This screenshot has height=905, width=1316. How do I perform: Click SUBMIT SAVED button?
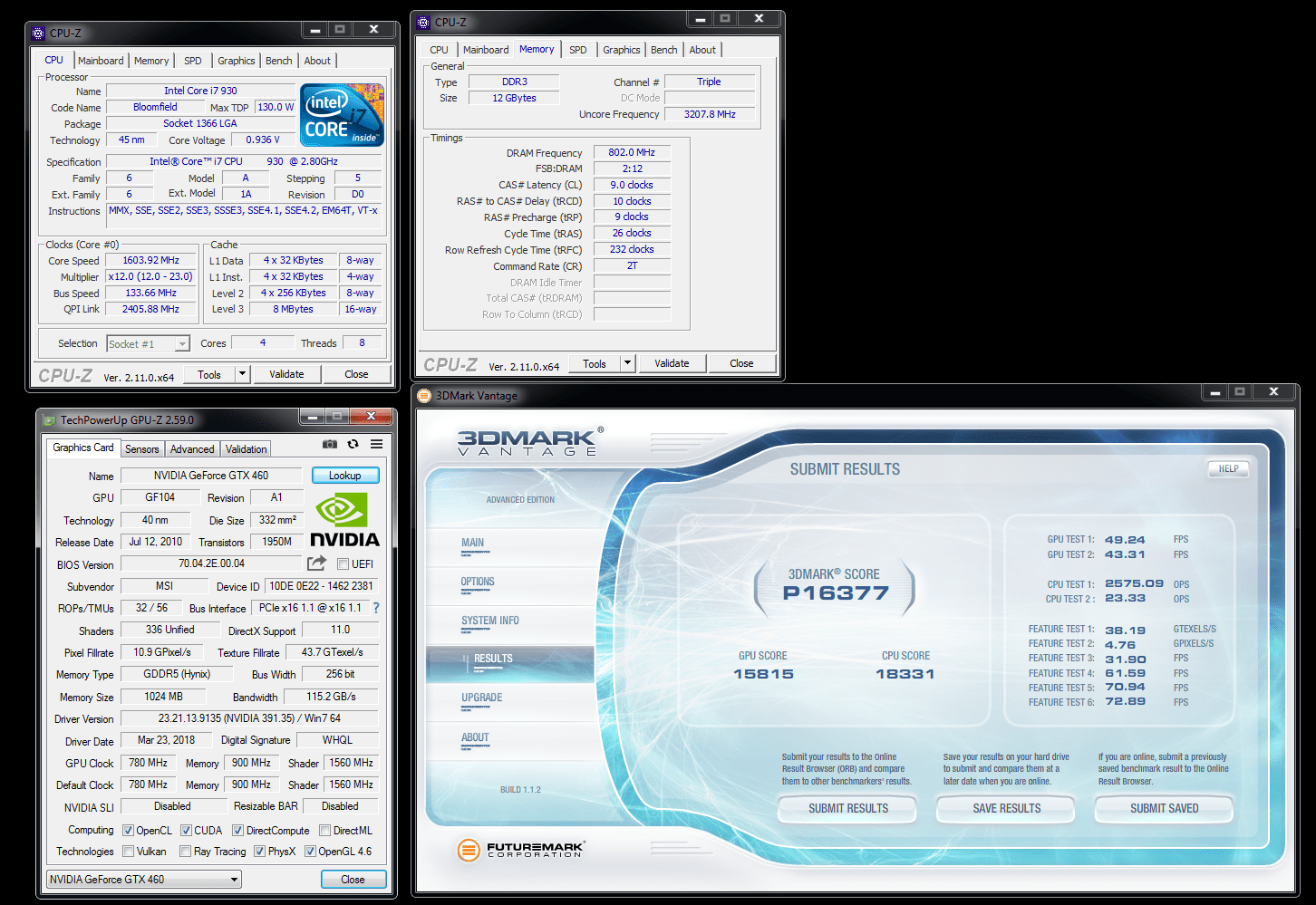[1165, 808]
